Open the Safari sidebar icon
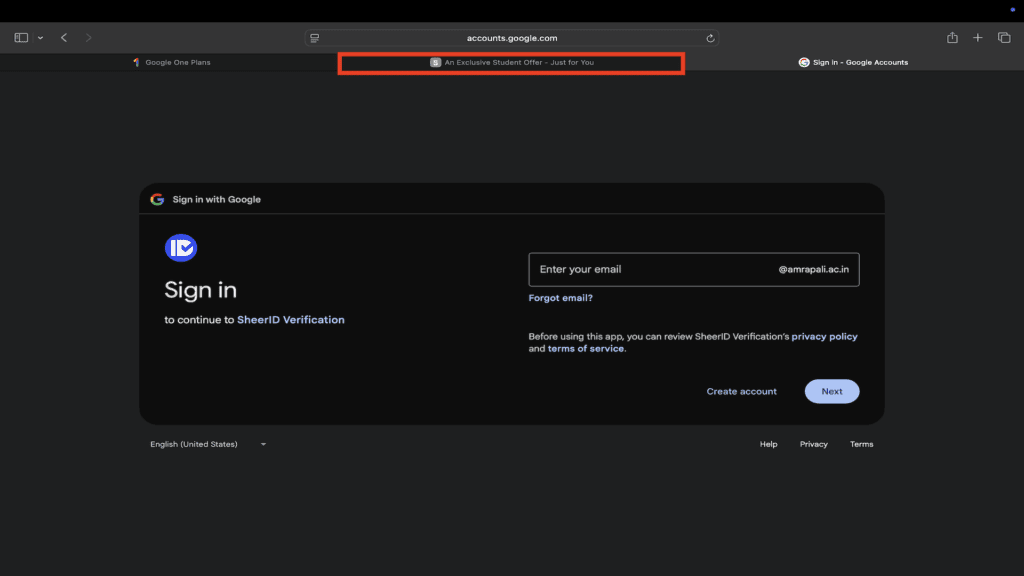The height and width of the screenshot is (576, 1024). pyautogui.click(x=20, y=37)
